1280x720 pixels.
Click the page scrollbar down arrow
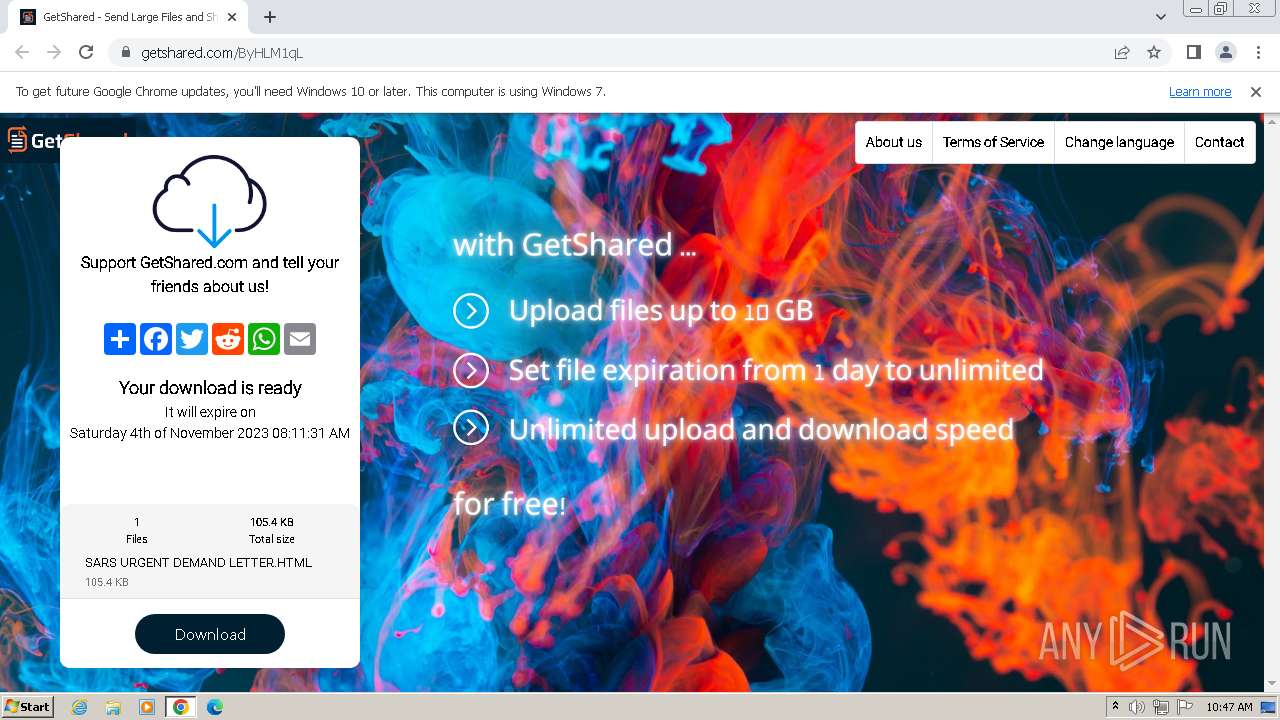click(x=1272, y=684)
